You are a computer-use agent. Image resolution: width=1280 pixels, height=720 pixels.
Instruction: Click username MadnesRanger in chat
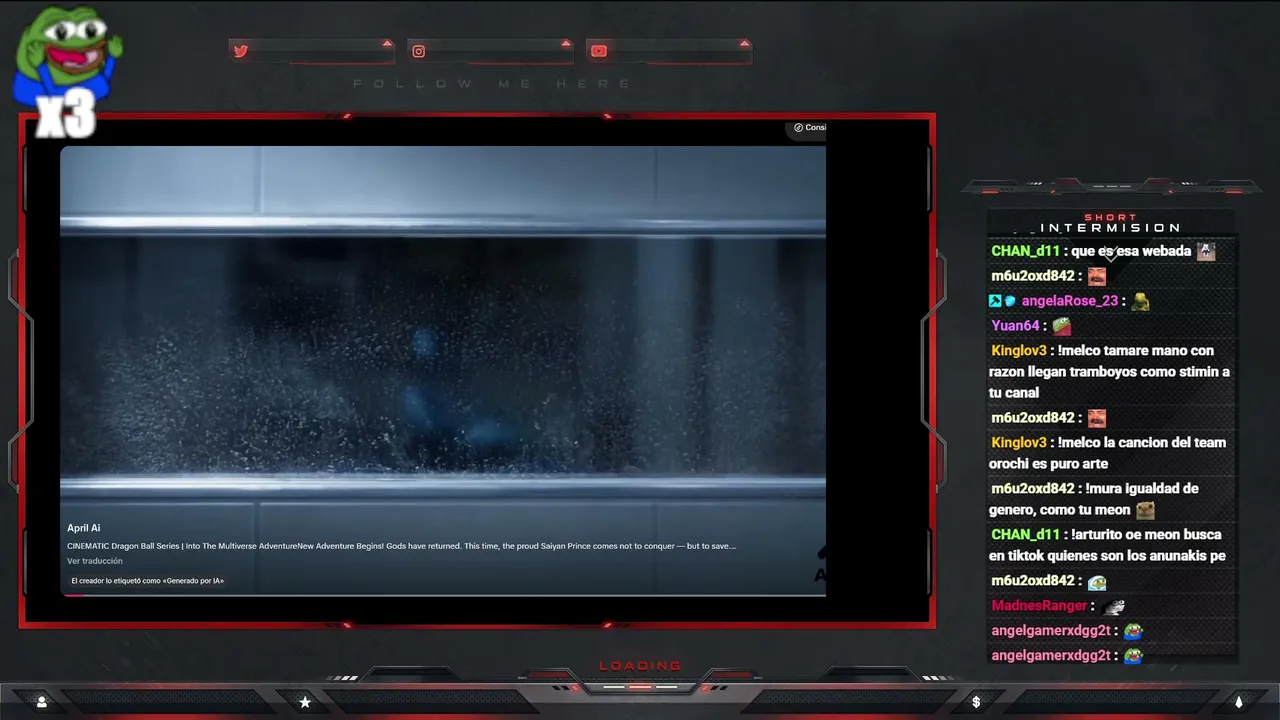point(1039,606)
